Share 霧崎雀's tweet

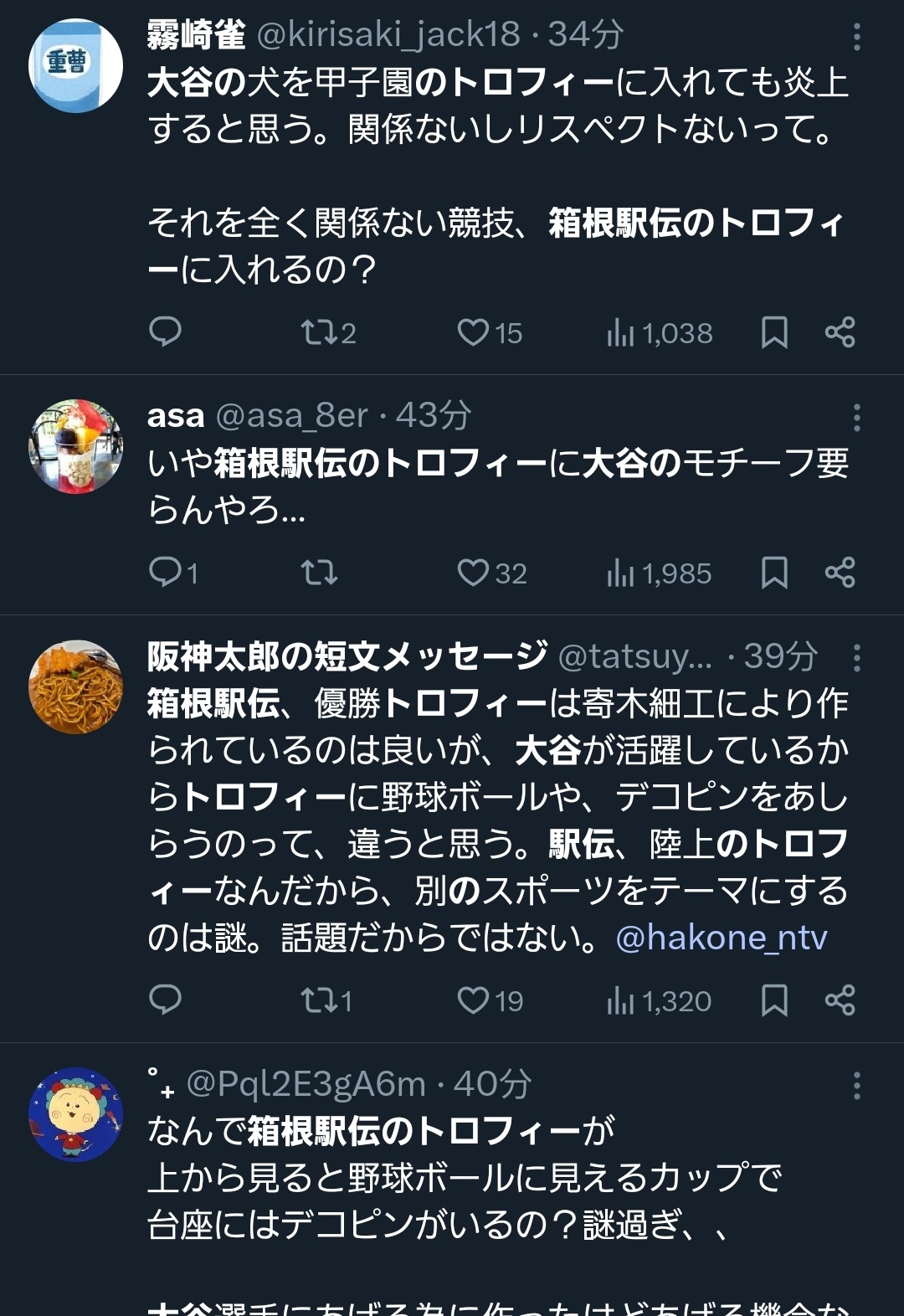point(840,332)
